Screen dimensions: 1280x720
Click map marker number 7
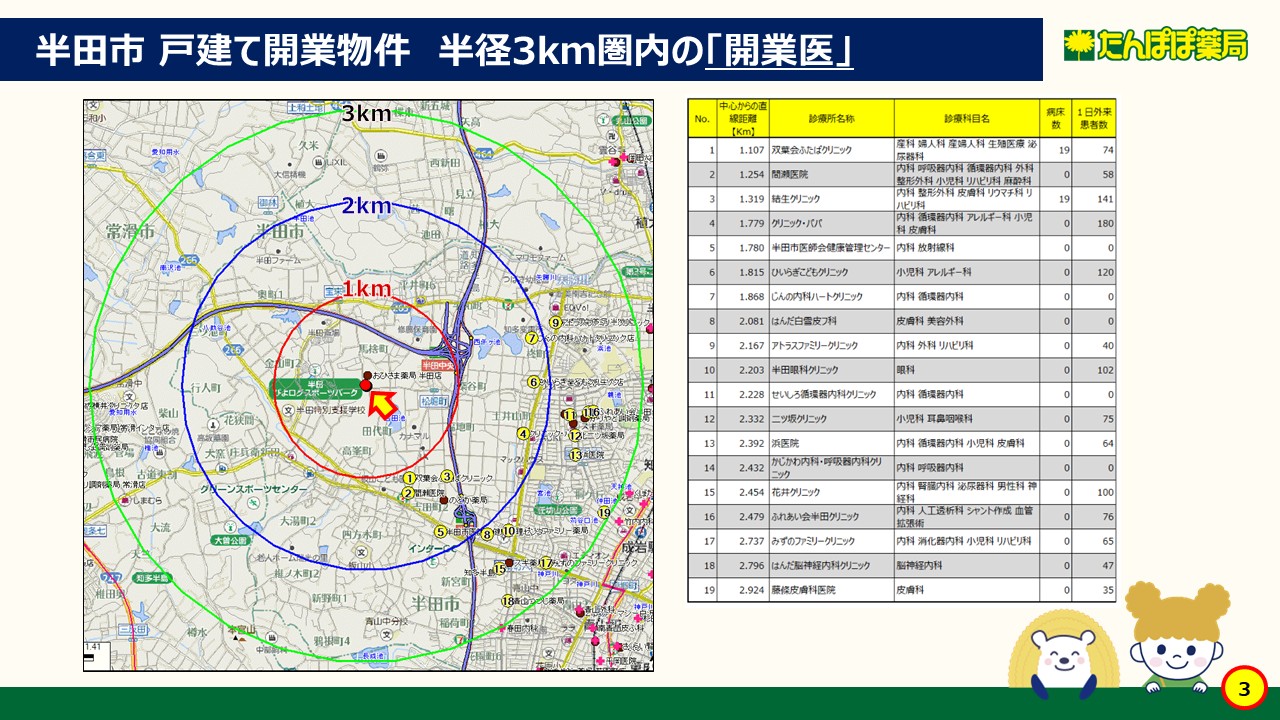point(532,338)
